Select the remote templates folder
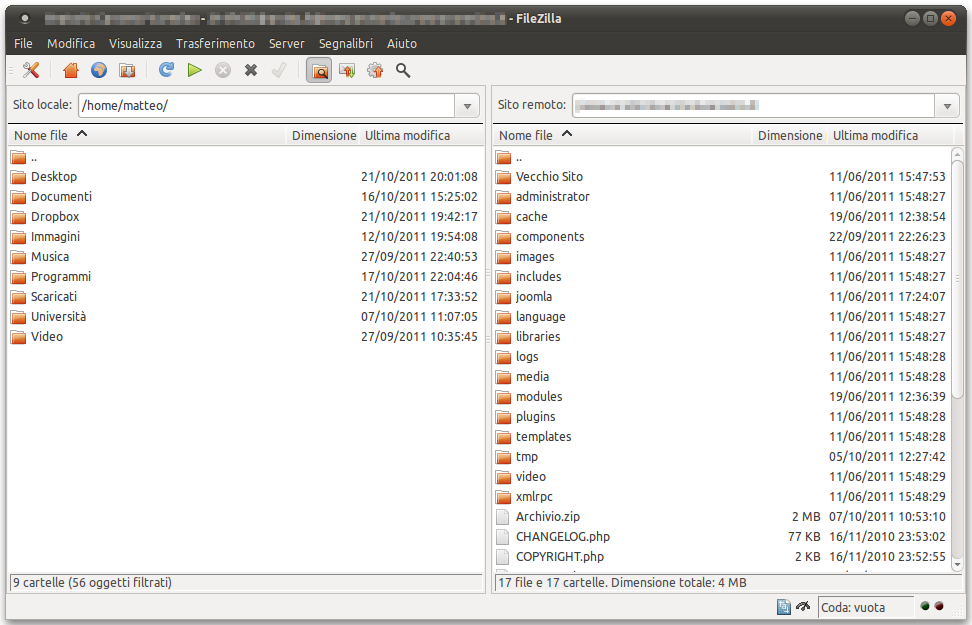Viewport: 972px width, 625px height. [722, 437]
